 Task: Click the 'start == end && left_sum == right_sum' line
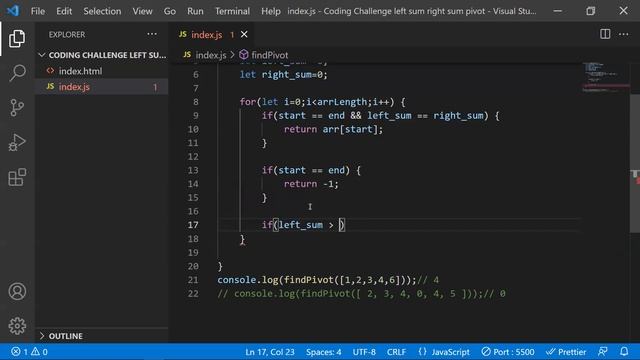click(380, 116)
